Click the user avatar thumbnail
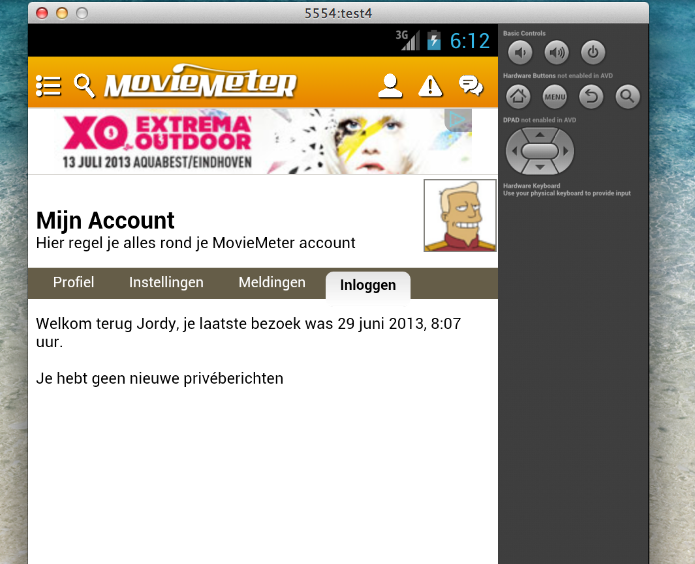 (x=460, y=216)
